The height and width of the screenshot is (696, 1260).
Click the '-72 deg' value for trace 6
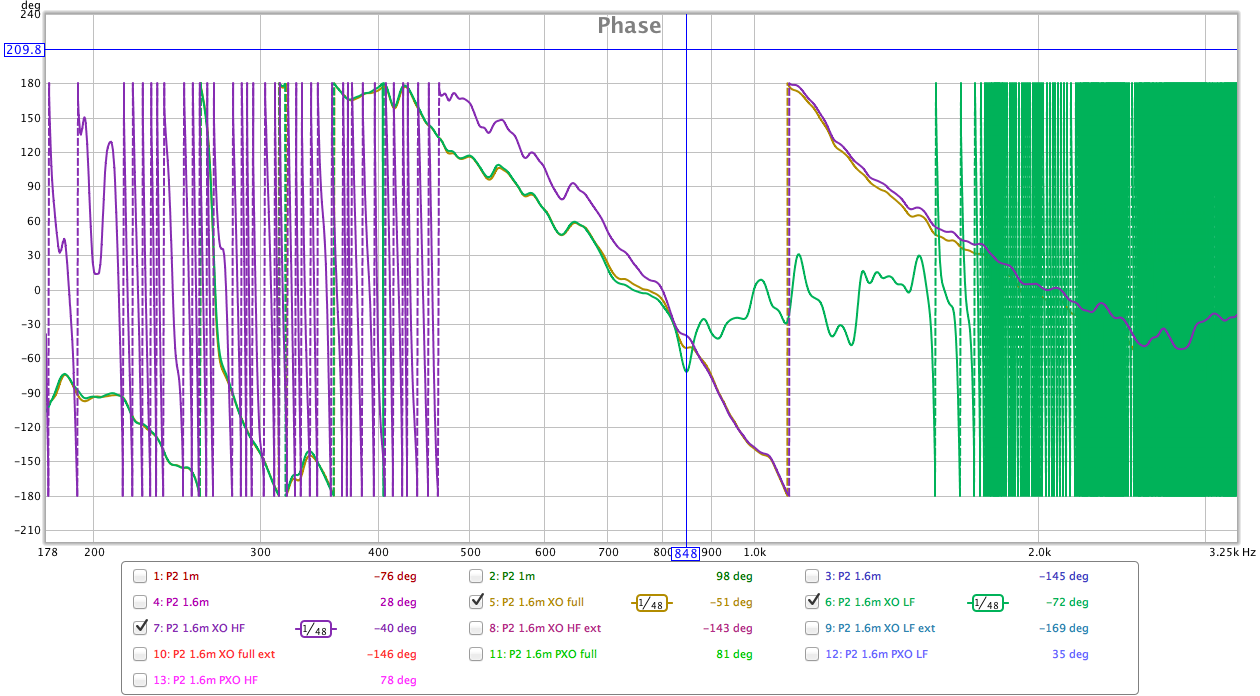[1067, 602]
